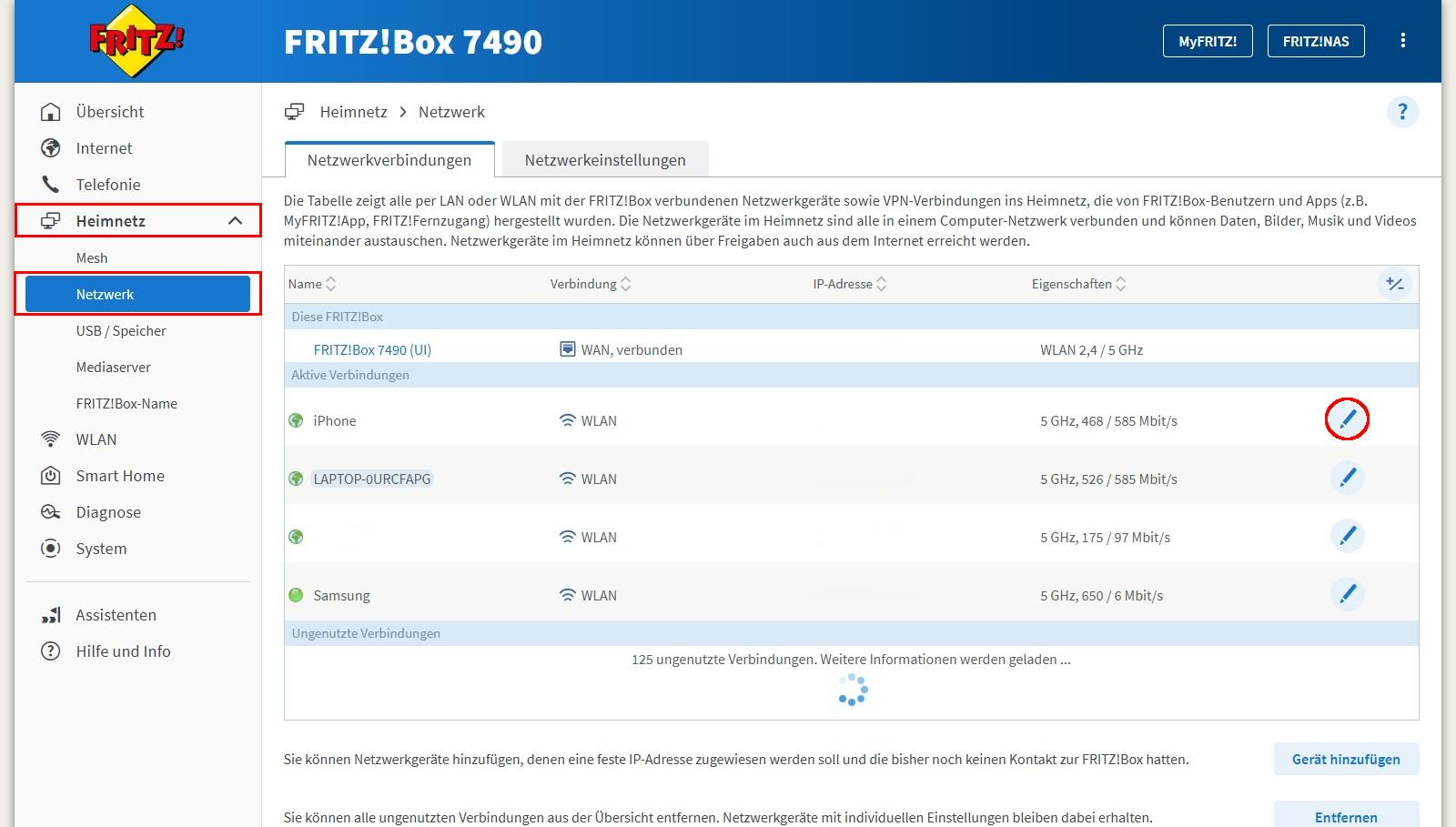Click the MyFRITZ! button

click(x=1208, y=41)
